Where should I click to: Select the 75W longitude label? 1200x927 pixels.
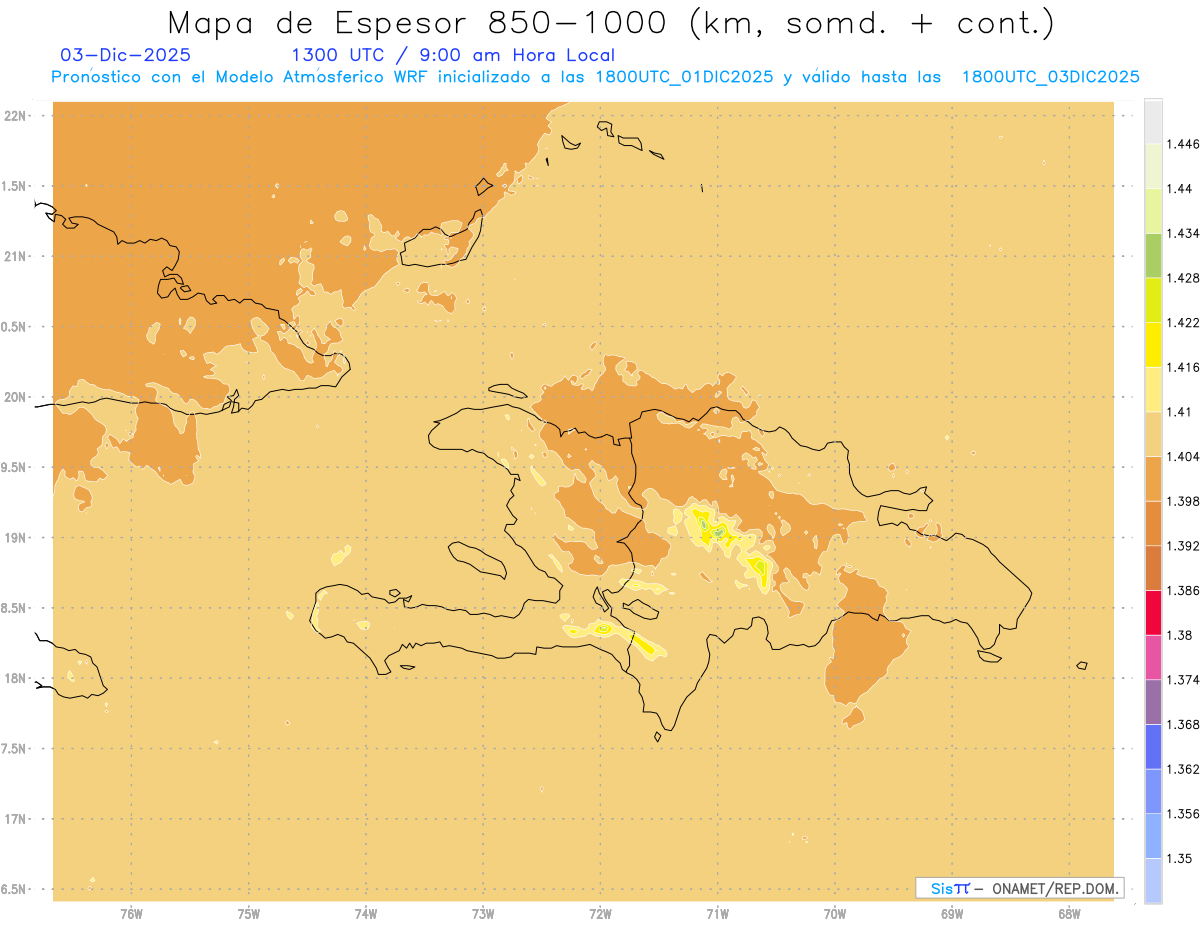tap(249, 914)
